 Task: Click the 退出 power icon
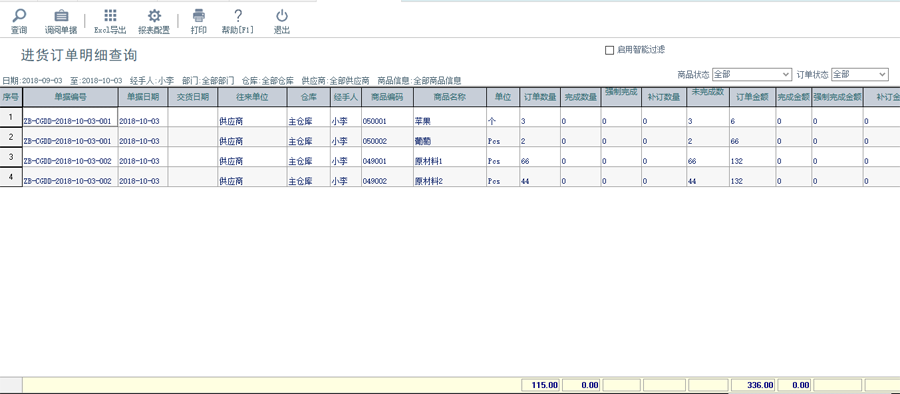[x=282, y=16]
